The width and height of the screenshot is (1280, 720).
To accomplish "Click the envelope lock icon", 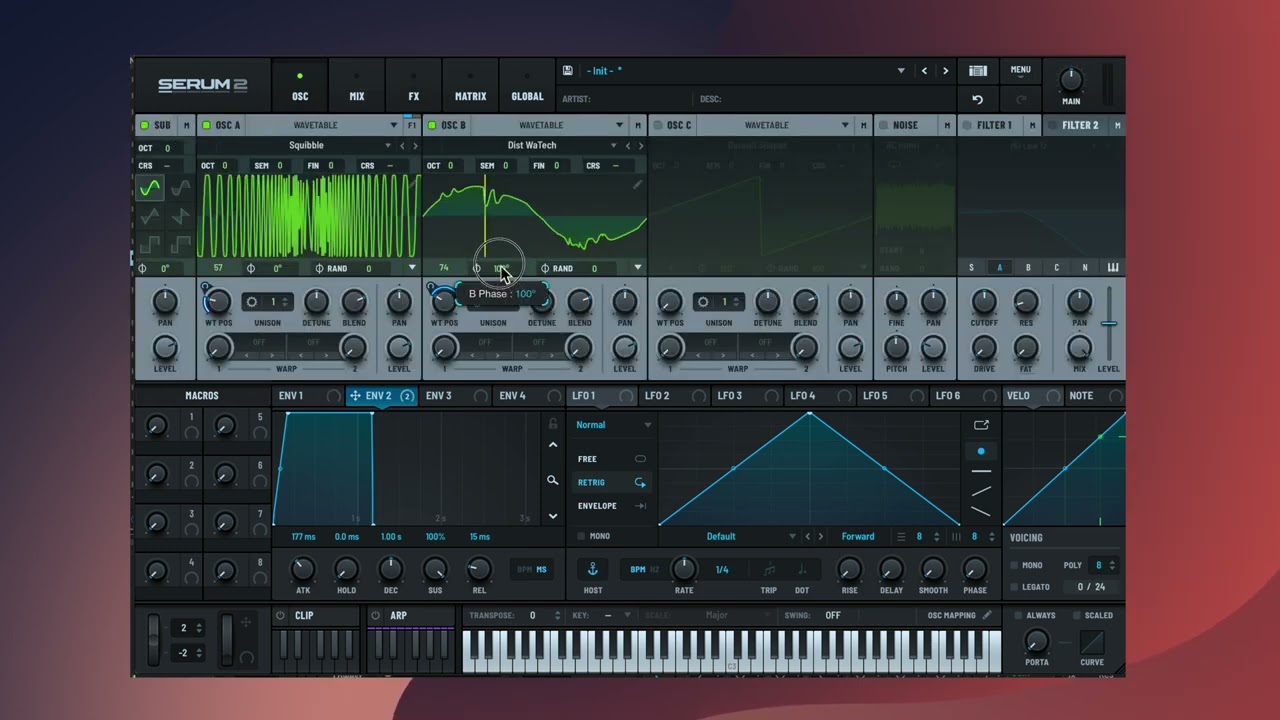I will 553,423.
